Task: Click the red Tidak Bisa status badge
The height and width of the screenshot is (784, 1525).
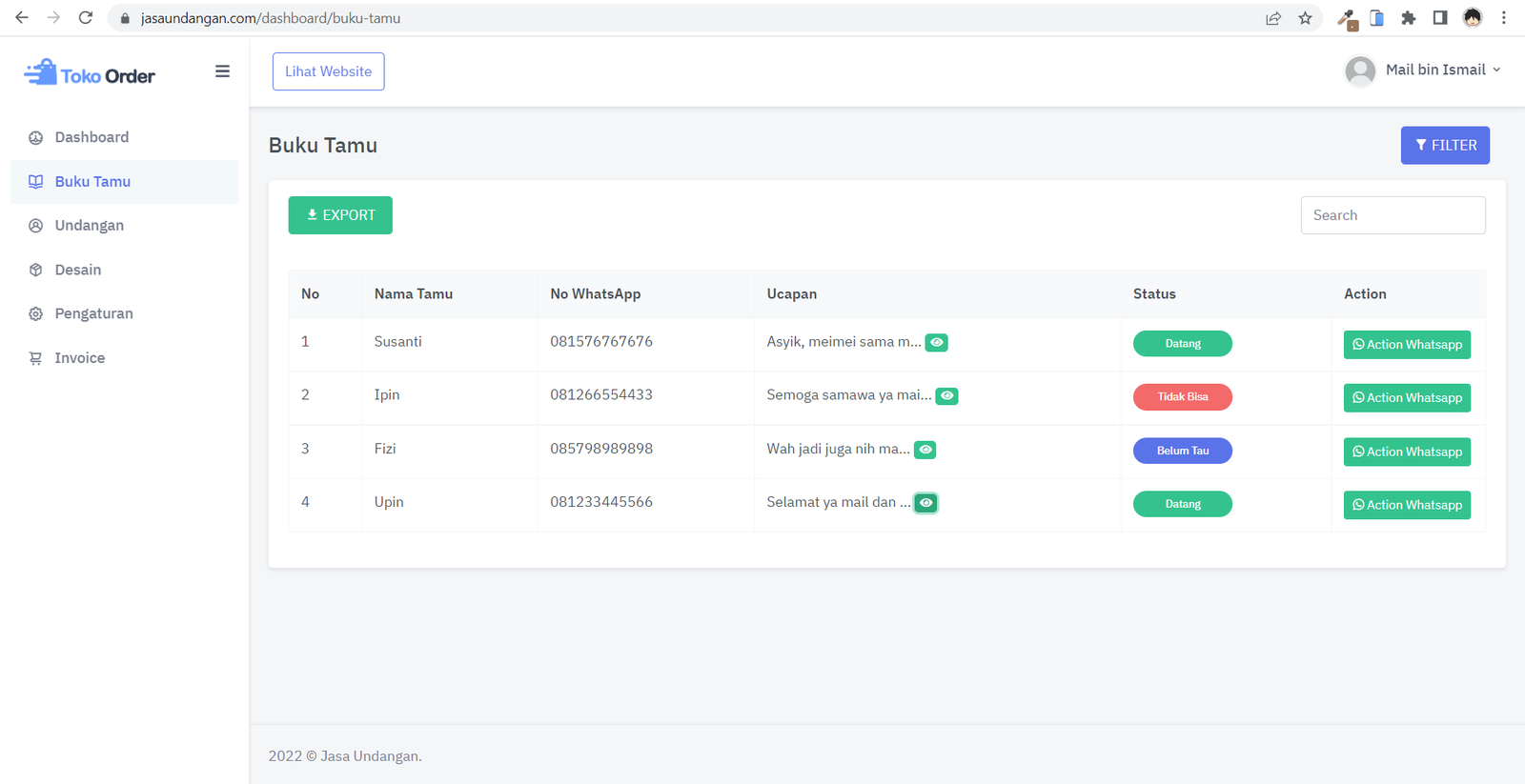Action: 1182,397
